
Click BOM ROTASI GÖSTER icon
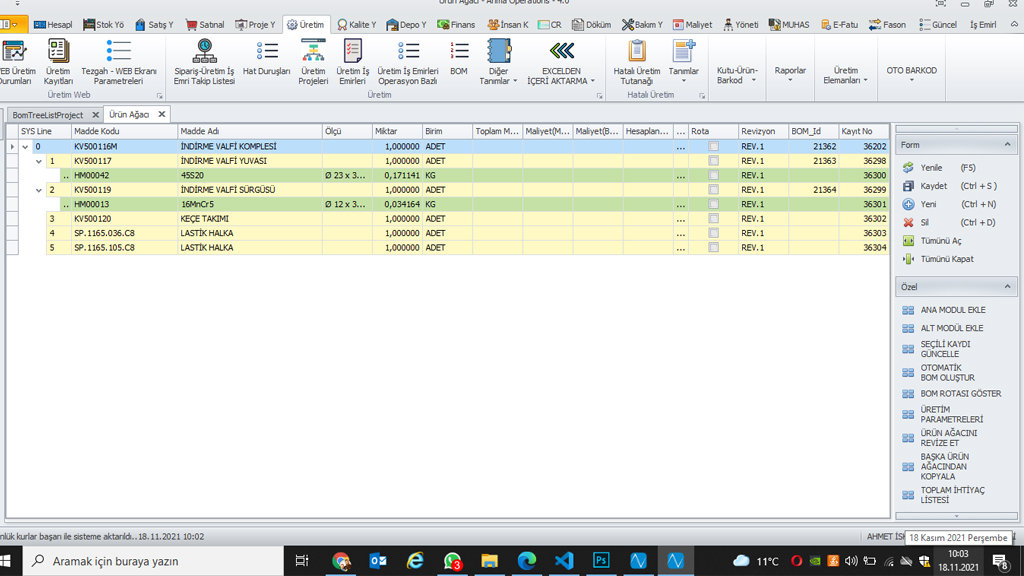coord(908,394)
